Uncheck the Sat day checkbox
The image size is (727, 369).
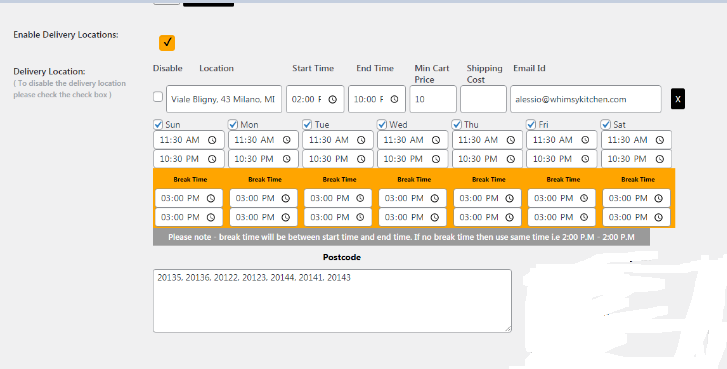click(606, 124)
